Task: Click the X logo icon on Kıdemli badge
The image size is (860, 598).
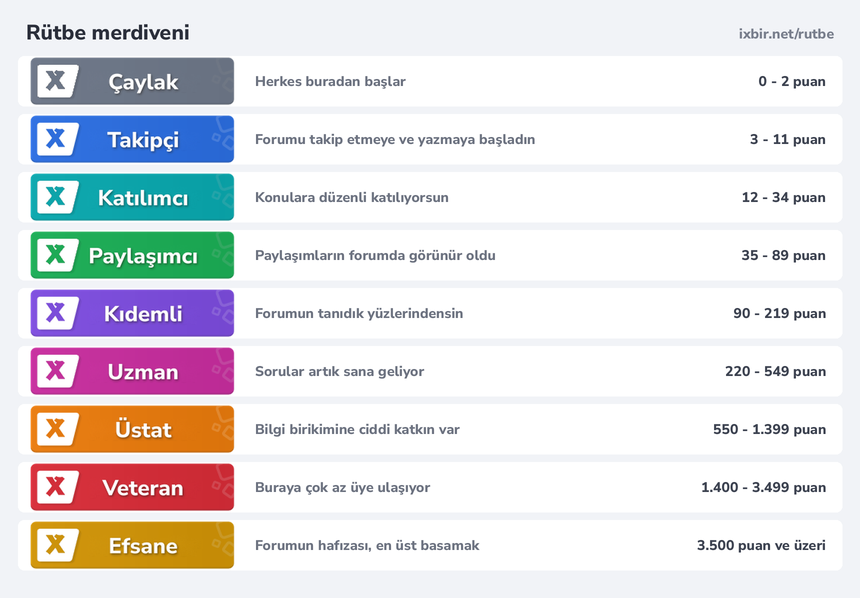Action: point(58,313)
